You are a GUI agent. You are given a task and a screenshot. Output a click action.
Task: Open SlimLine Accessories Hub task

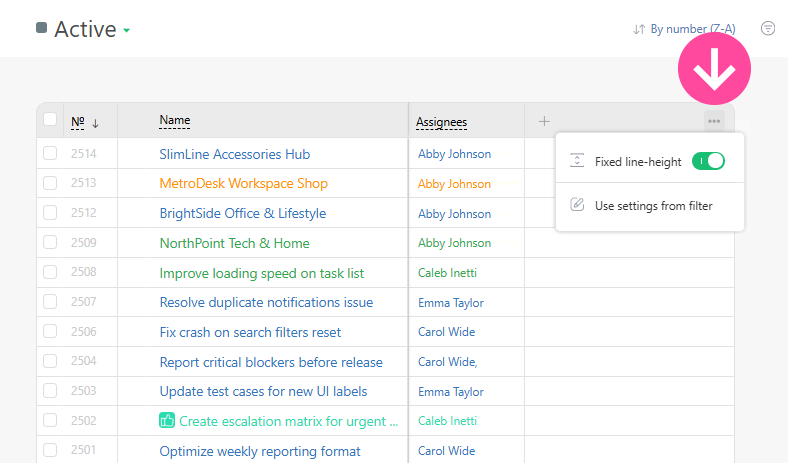[x=234, y=154]
